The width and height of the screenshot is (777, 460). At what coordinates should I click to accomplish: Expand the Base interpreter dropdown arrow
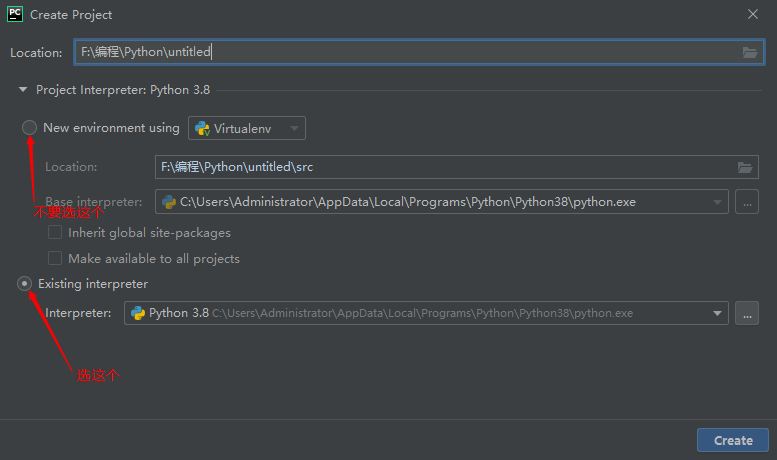tap(717, 202)
